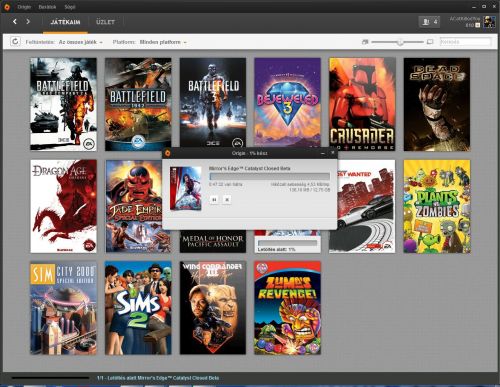Select the Dead Space game cover
Image resolution: width=500 pixels, height=387 pixels.
(x=437, y=104)
